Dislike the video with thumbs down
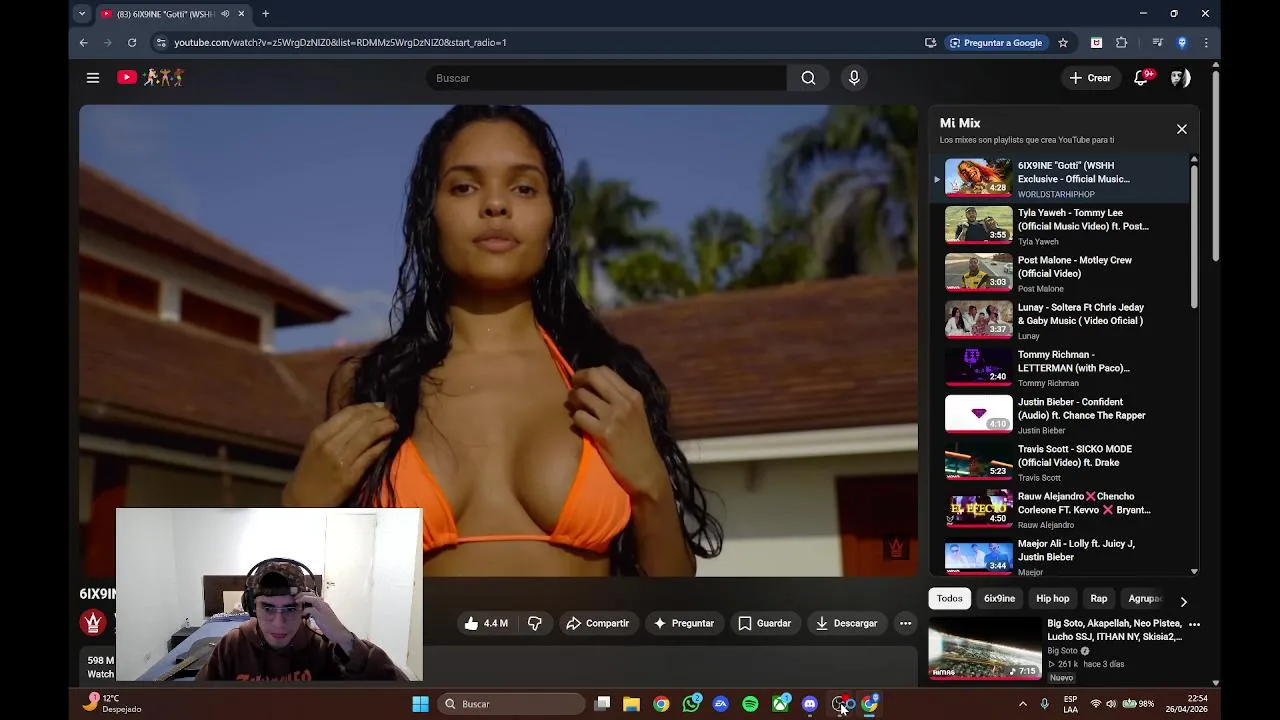This screenshot has height=720, width=1280. point(535,623)
